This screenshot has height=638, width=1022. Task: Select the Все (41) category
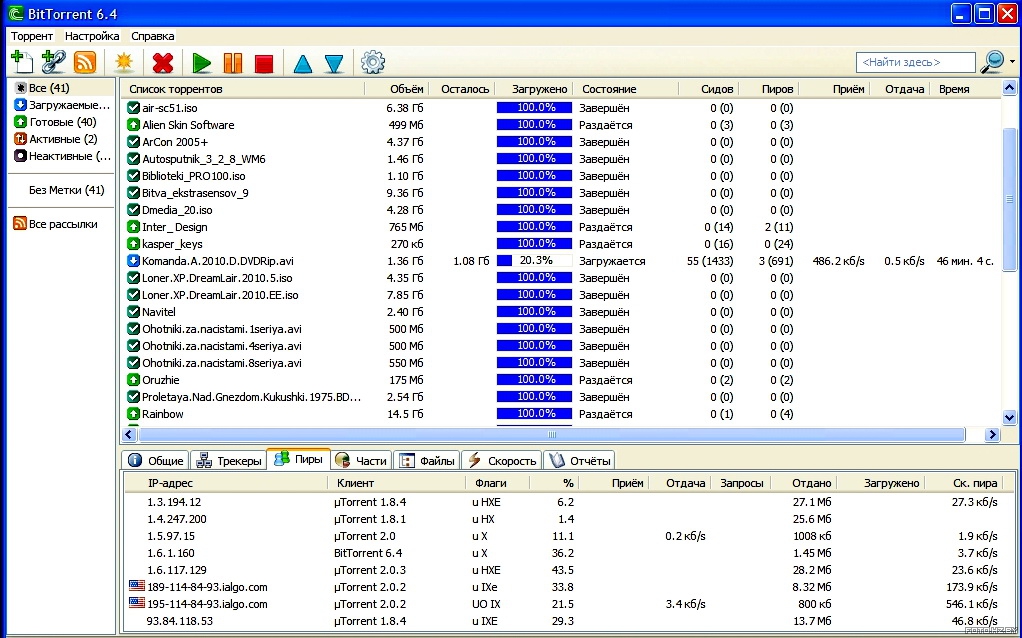tap(49, 88)
